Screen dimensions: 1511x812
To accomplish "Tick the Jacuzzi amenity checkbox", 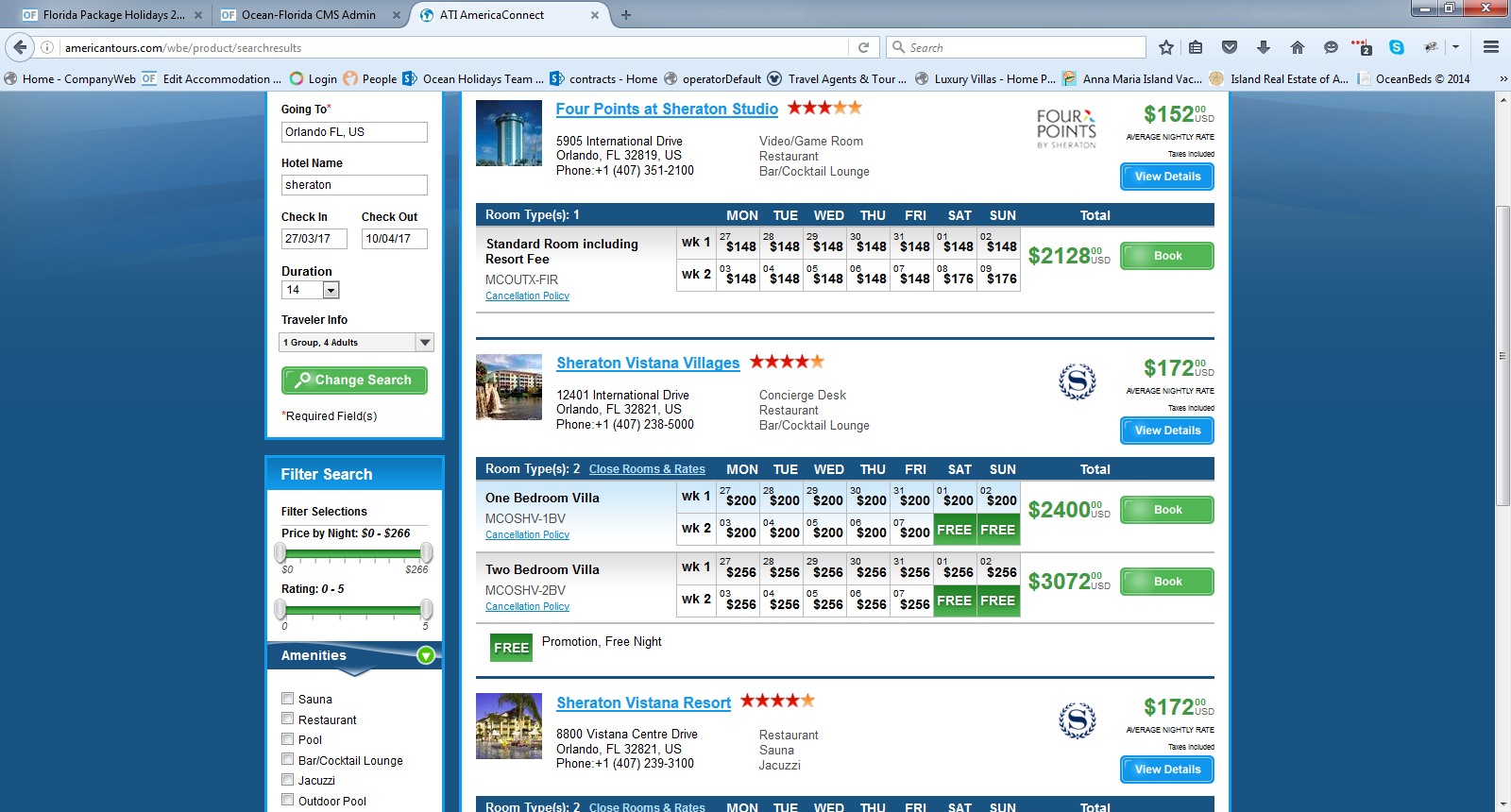I will [287, 780].
